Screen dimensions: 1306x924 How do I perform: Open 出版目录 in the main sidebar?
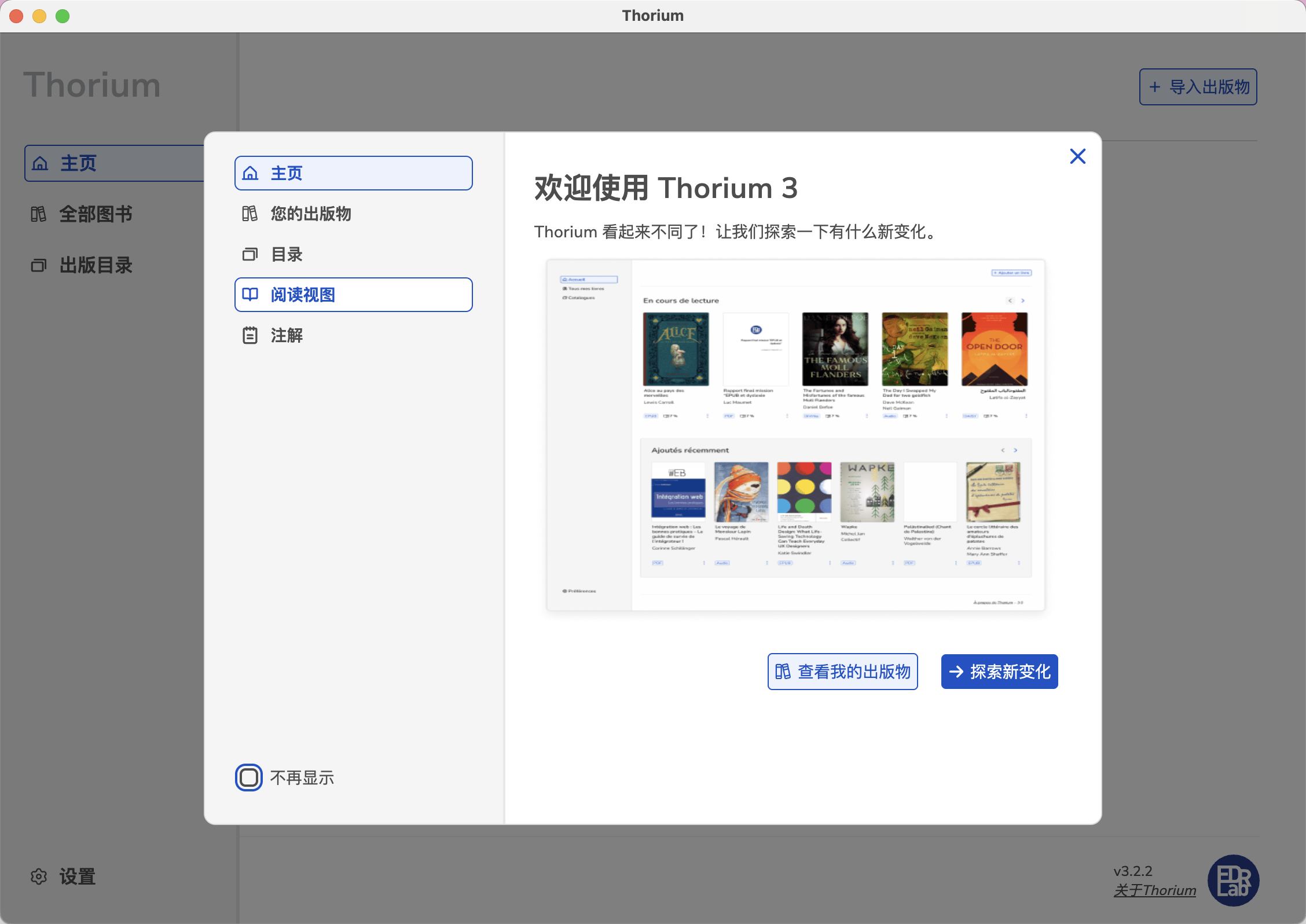click(96, 265)
